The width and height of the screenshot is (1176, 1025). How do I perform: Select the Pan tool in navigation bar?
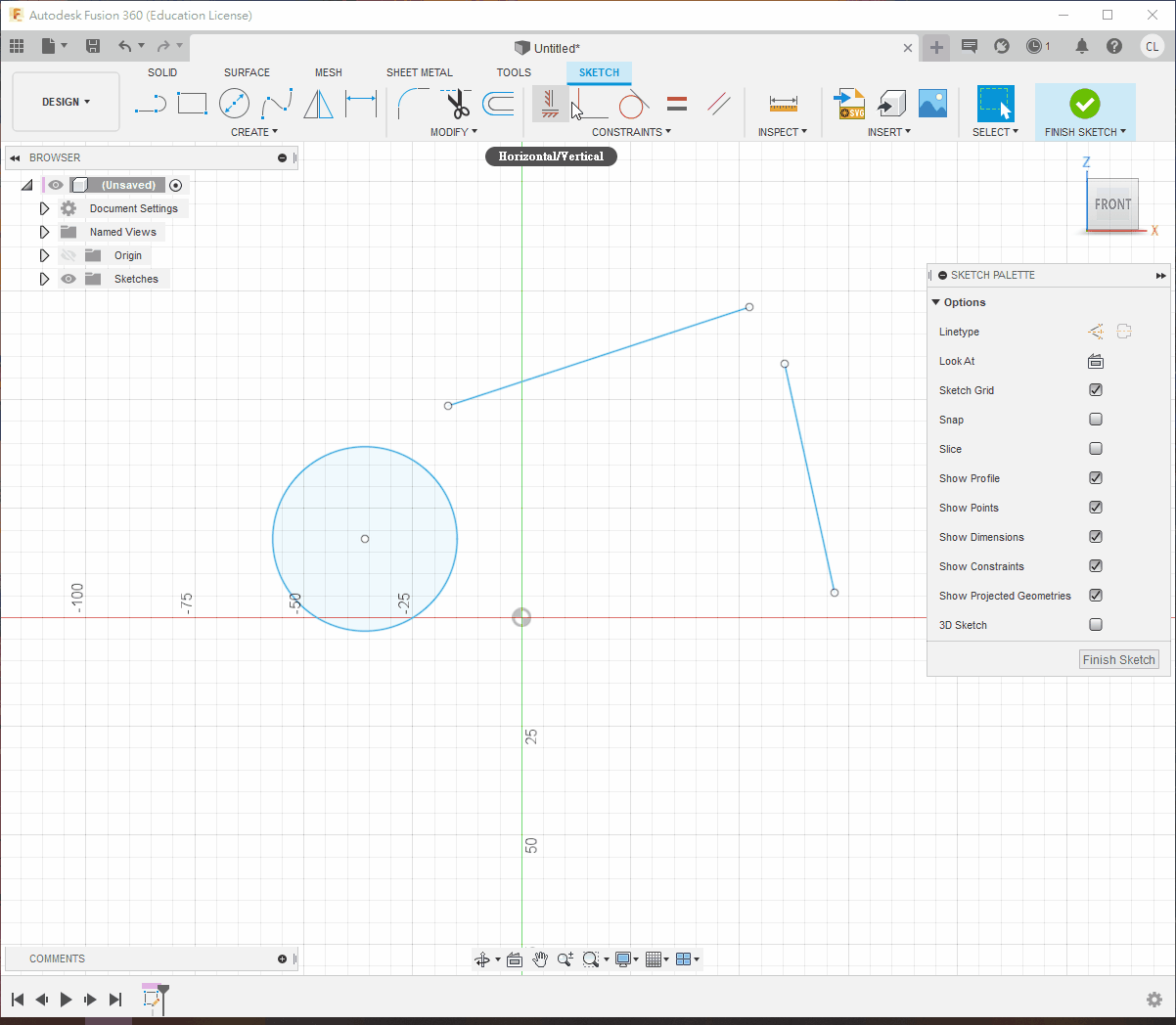click(x=540, y=959)
